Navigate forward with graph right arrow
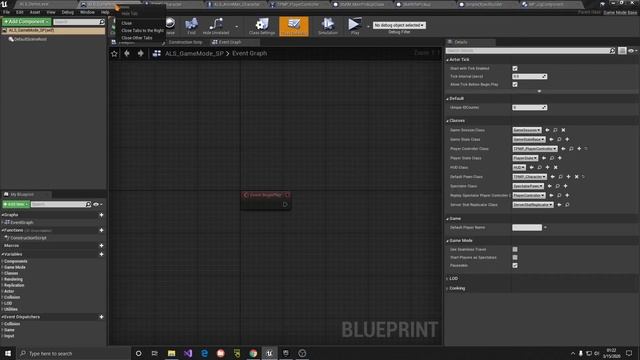 coord(140,53)
